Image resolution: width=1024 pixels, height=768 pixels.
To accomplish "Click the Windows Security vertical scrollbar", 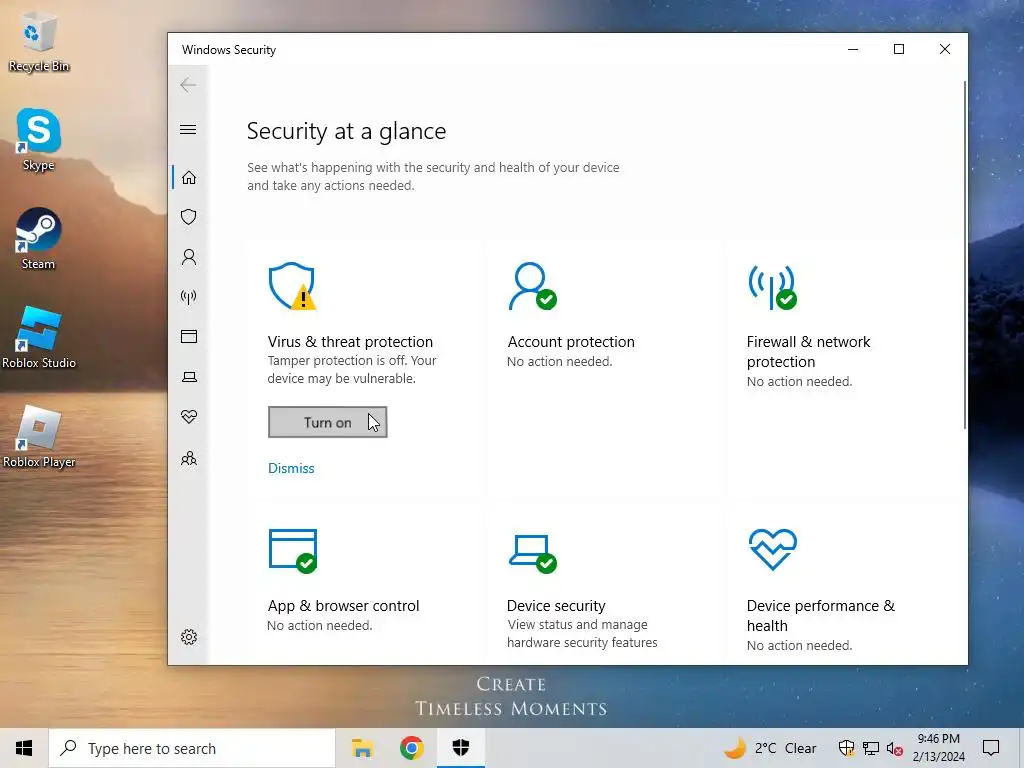I will 965,255.
